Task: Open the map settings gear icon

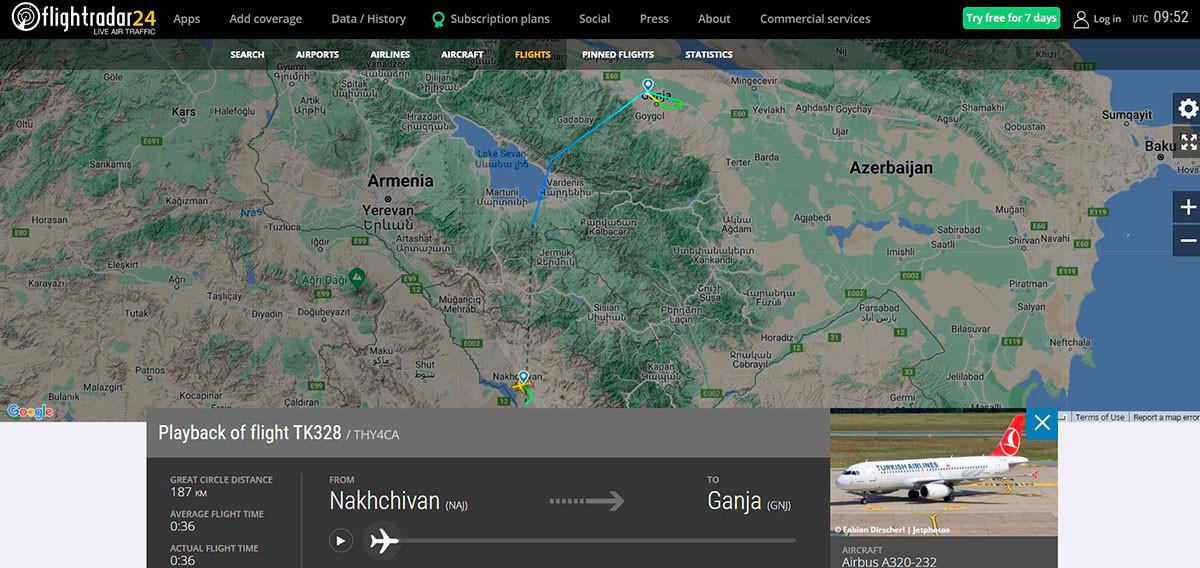Action: coord(1187,109)
